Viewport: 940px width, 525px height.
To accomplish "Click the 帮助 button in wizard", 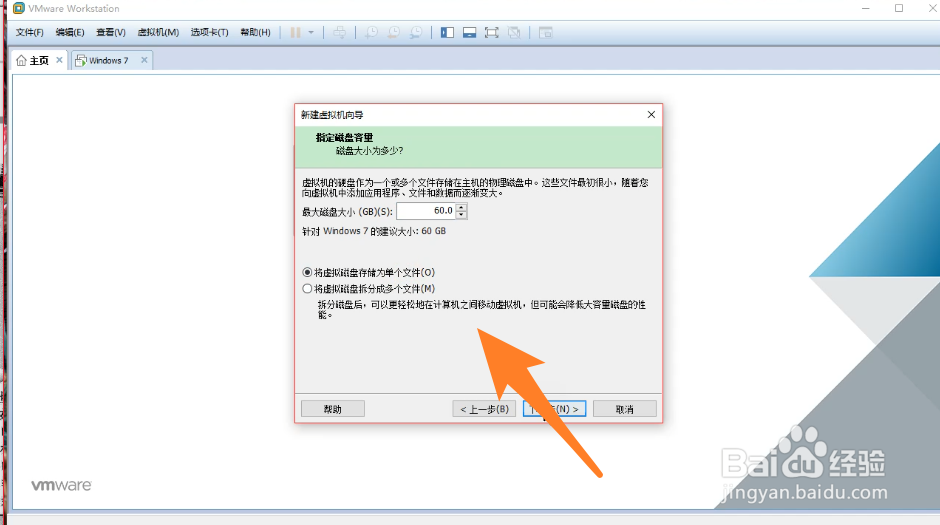I will (x=333, y=409).
